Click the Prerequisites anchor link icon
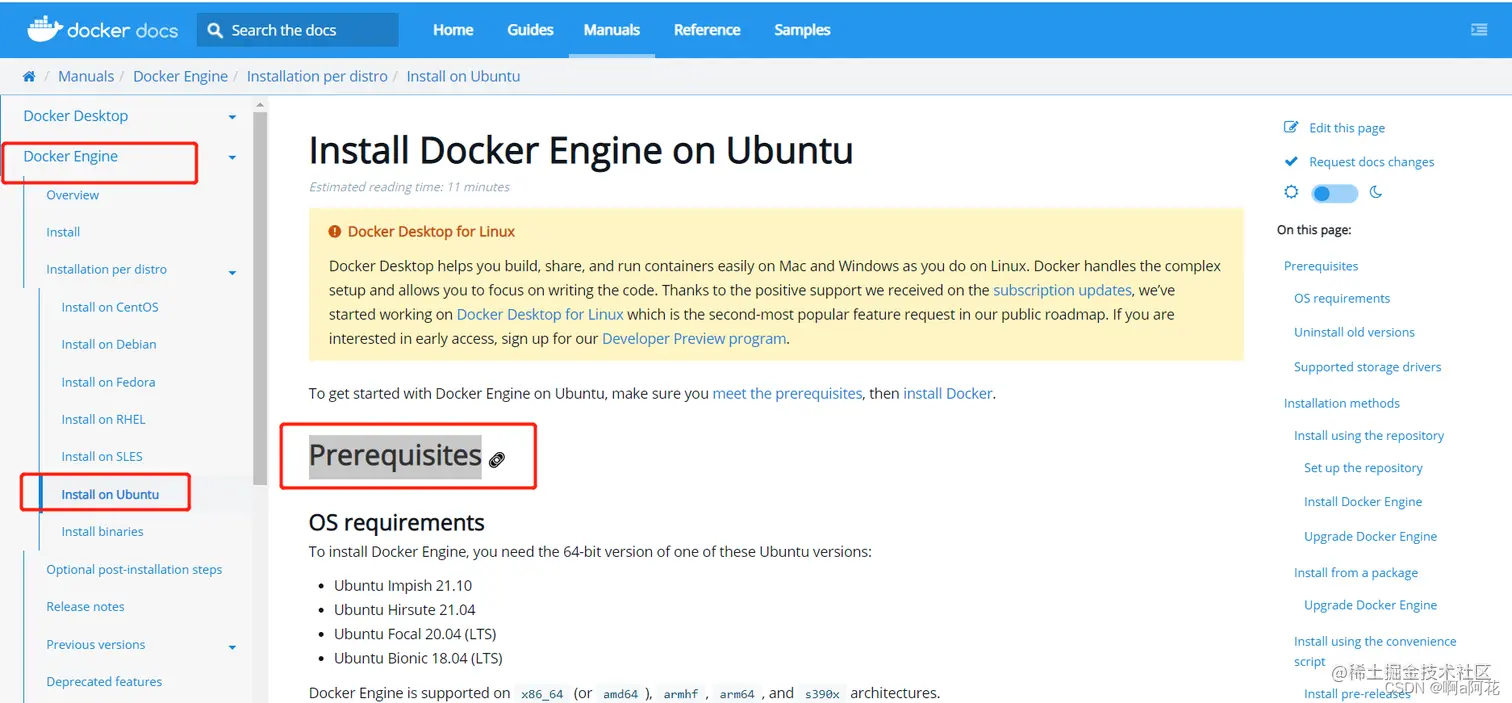This screenshot has height=703, width=1512. tap(497, 459)
